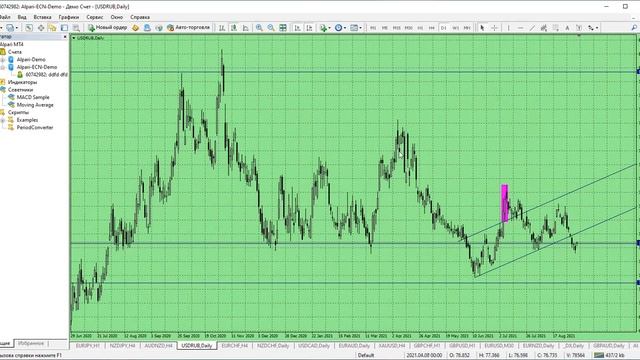Open the Вид menu
The height and width of the screenshot is (360, 640).
[x=22, y=17]
